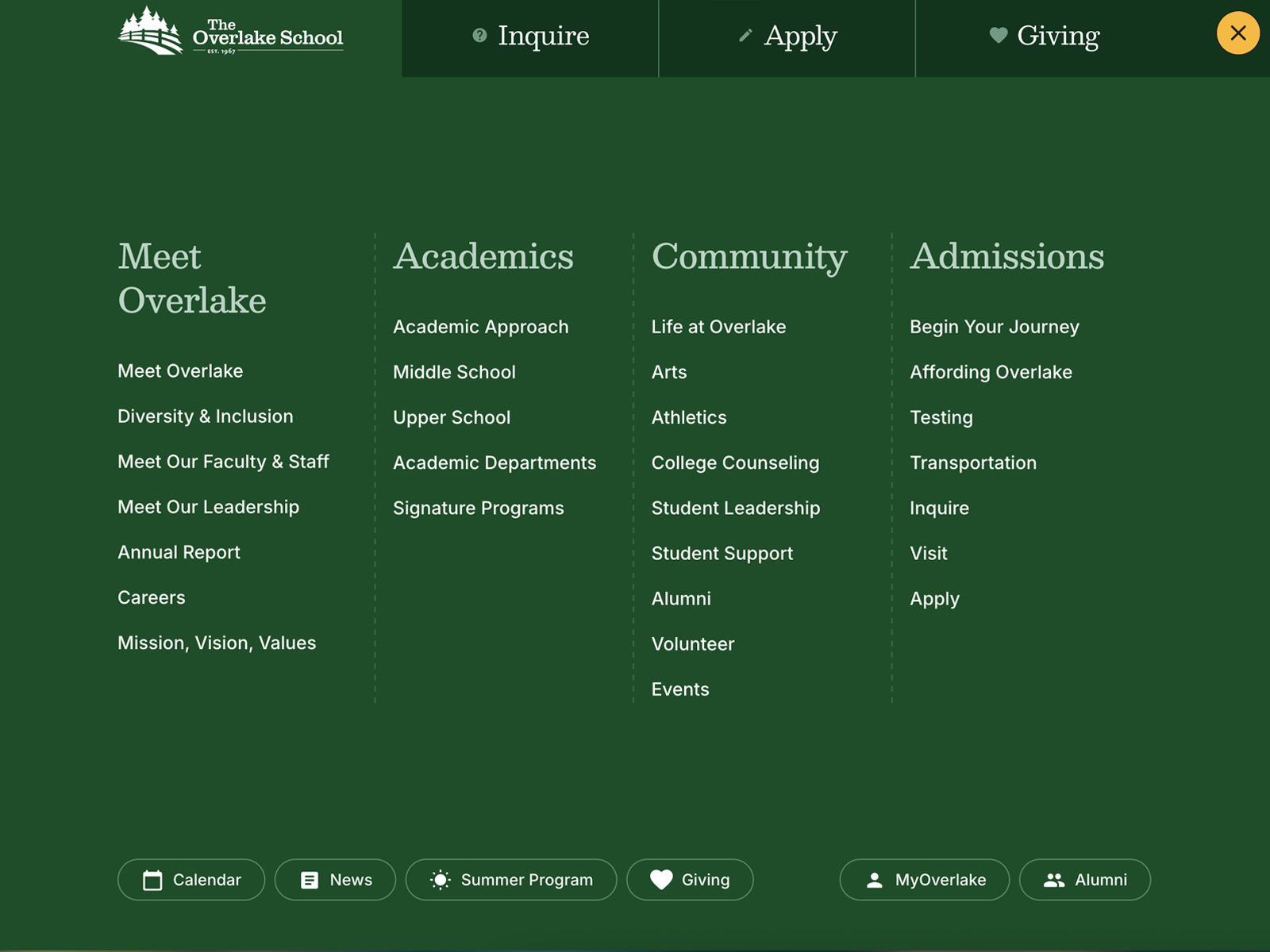Open Meet Our Faculty & Staff
The height and width of the screenshot is (952, 1270).
224,461
